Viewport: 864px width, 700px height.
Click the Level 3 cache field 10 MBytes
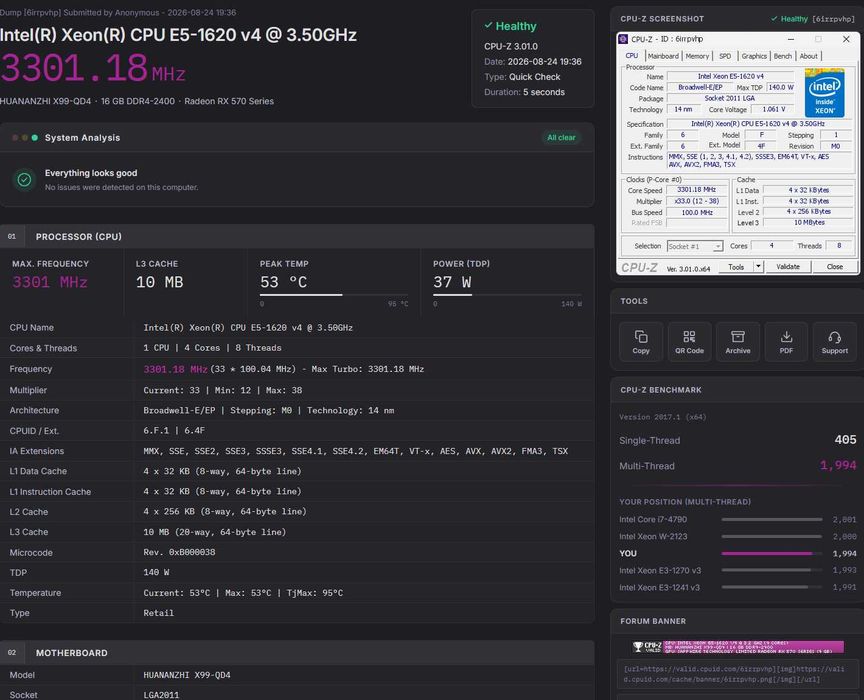tap(809, 223)
